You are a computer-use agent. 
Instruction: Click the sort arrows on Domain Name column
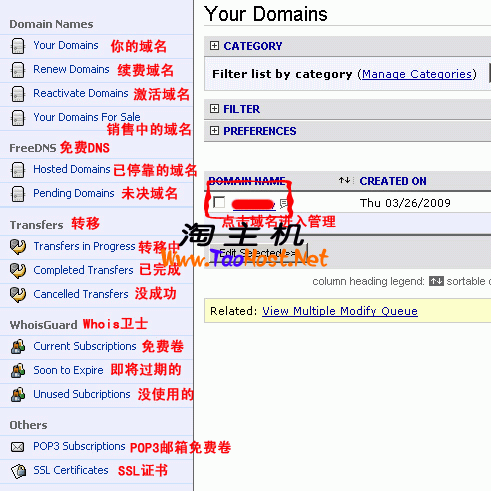[x=344, y=181]
